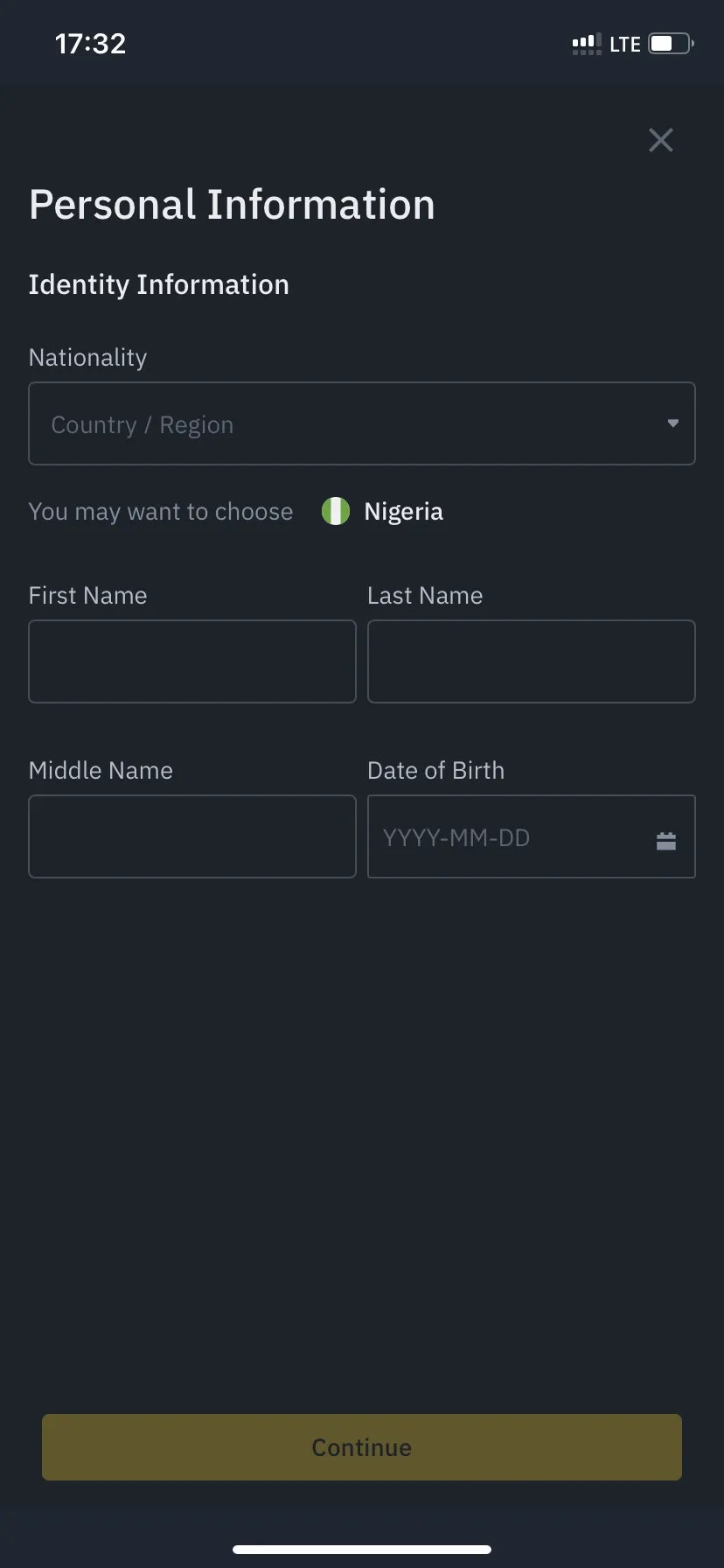Screen dimensions: 724x1568
Task: Open the date picker calendar icon
Action: [x=665, y=840]
